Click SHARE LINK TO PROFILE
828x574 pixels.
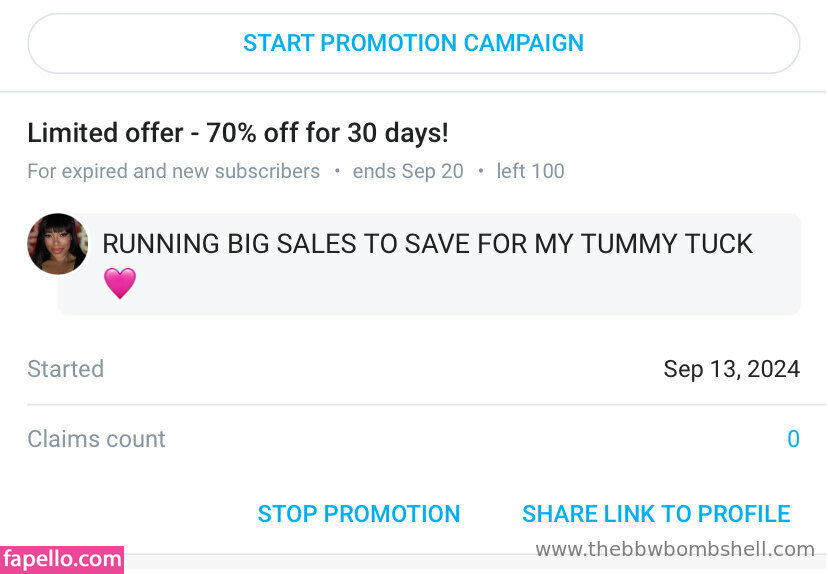point(656,514)
